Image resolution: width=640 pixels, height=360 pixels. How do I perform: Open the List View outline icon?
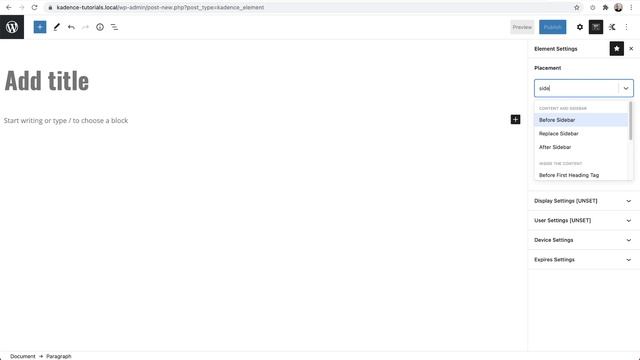pos(114,27)
